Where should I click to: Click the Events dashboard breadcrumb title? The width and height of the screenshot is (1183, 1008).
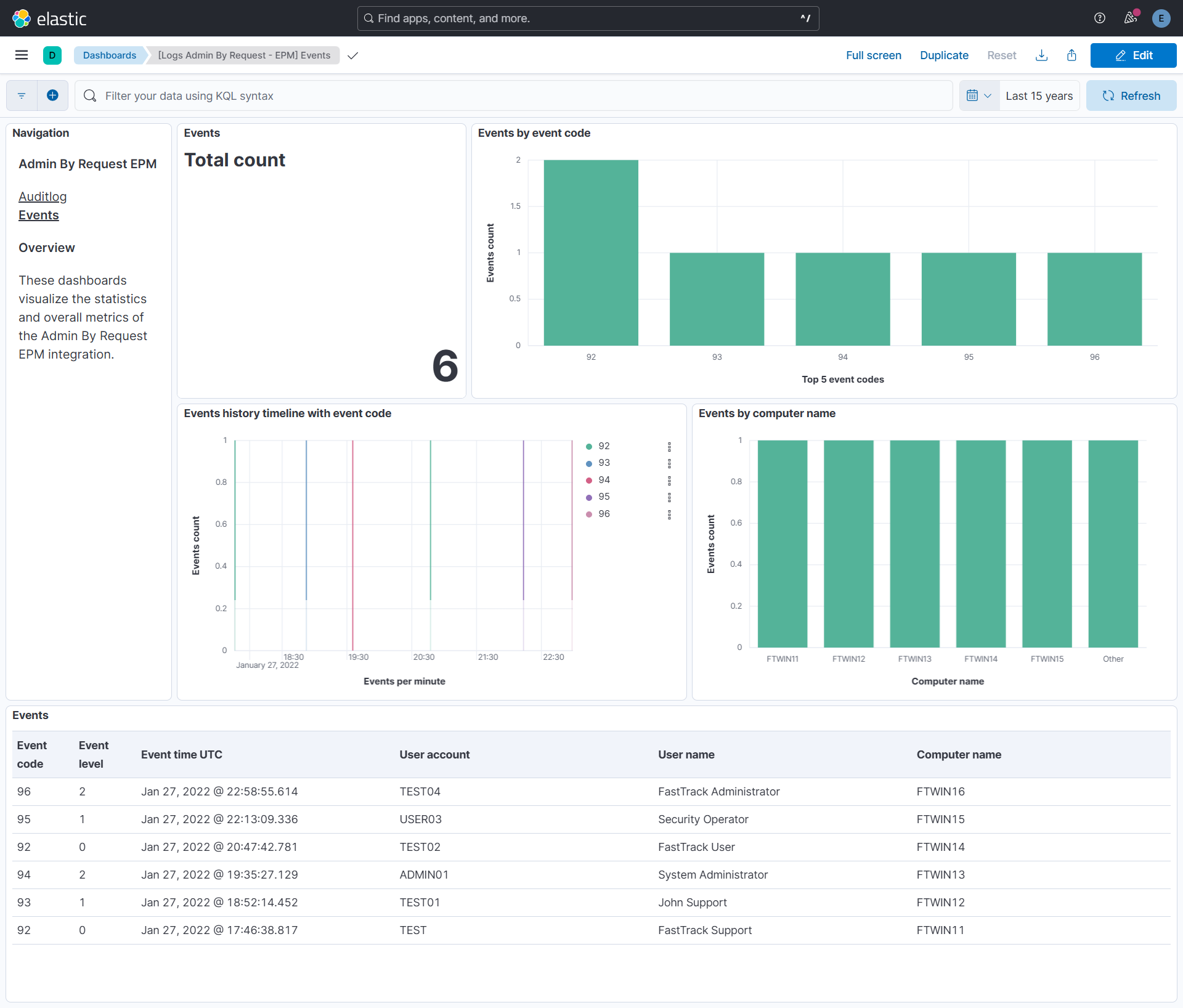(x=245, y=55)
